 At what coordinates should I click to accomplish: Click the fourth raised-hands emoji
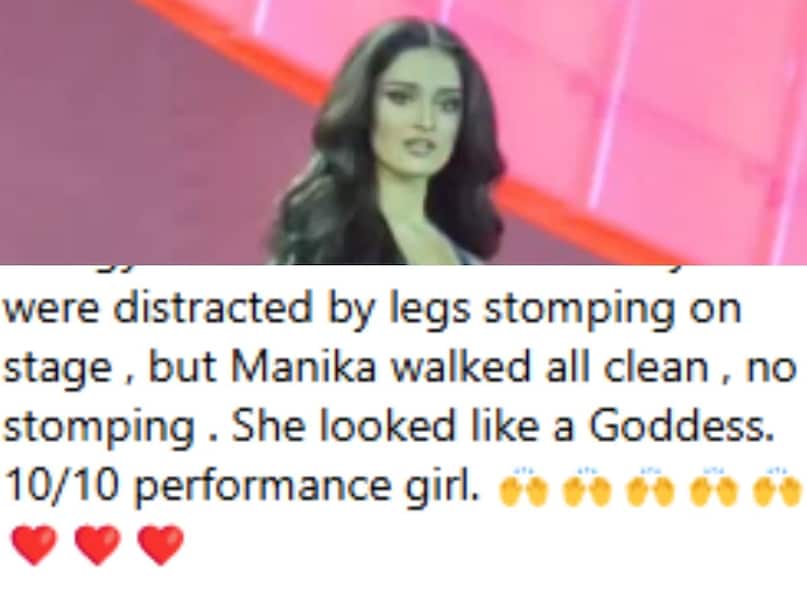tap(714, 488)
